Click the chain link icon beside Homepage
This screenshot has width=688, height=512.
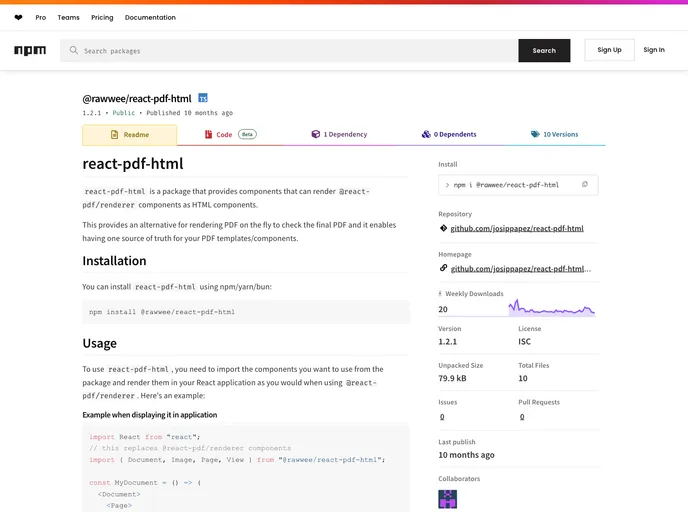pyautogui.click(x=443, y=268)
